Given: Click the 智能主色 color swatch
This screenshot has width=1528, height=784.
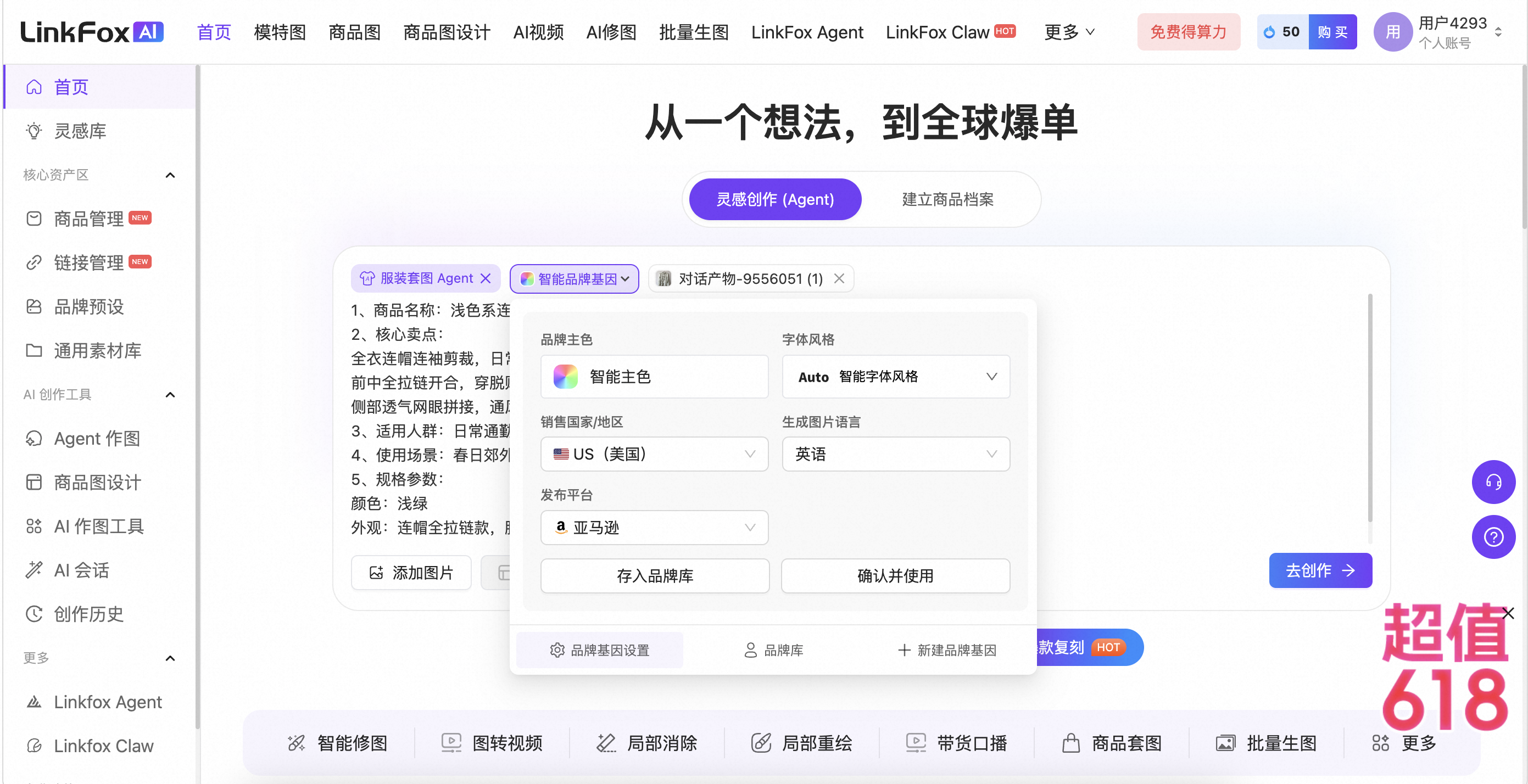Looking at the screenshot, I should pos(565,377).
